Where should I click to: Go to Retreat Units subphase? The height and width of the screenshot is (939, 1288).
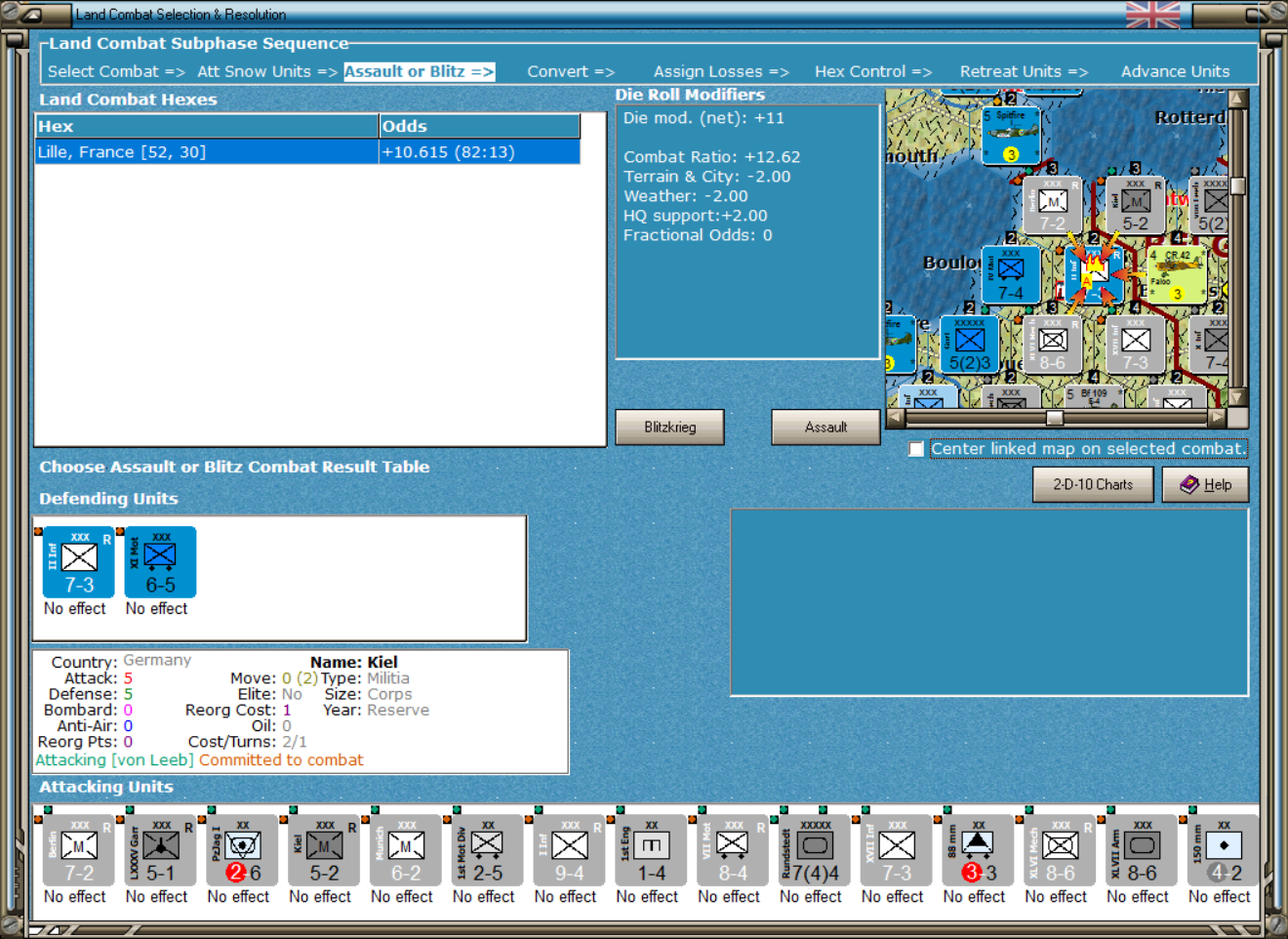(1024, 71)
